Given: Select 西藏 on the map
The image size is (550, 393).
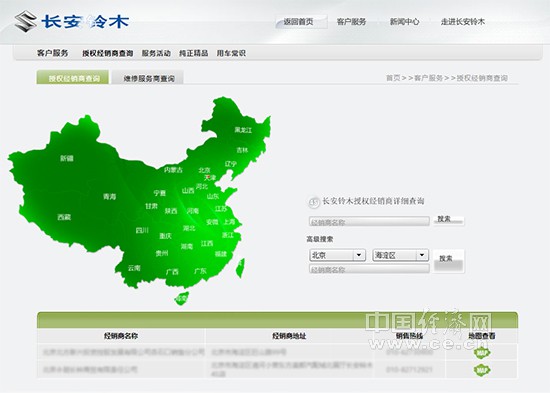Looking at the screenshot, I should (x=64, y=217).
